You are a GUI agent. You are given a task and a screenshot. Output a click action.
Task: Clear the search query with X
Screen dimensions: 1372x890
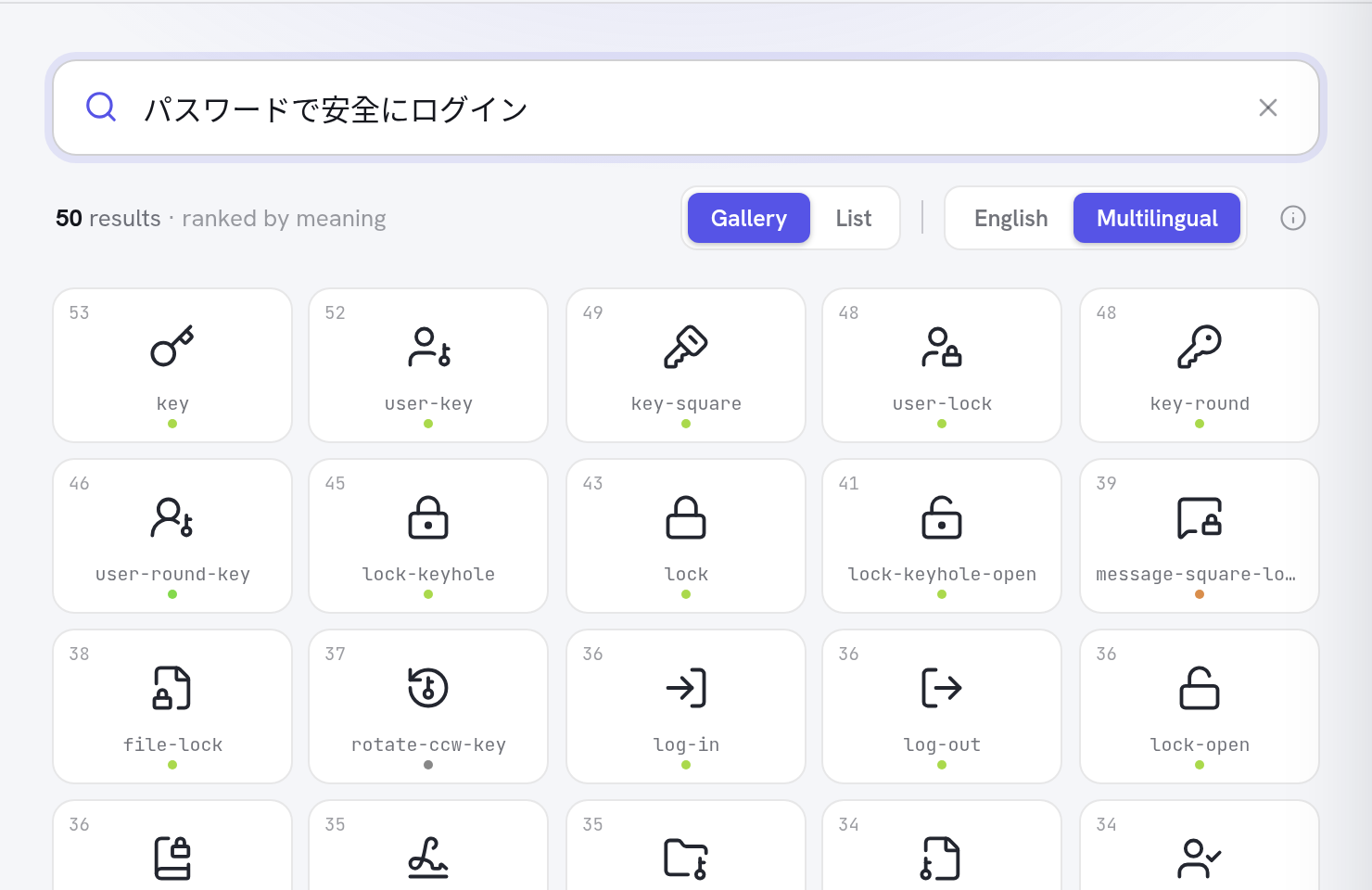tap(1268, 108)
